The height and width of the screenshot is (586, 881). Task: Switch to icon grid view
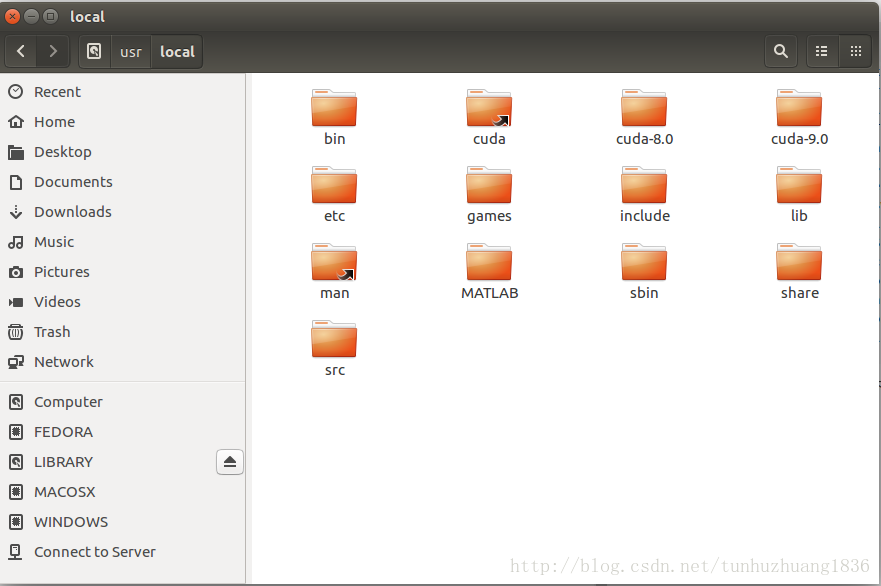pos(856,52)
